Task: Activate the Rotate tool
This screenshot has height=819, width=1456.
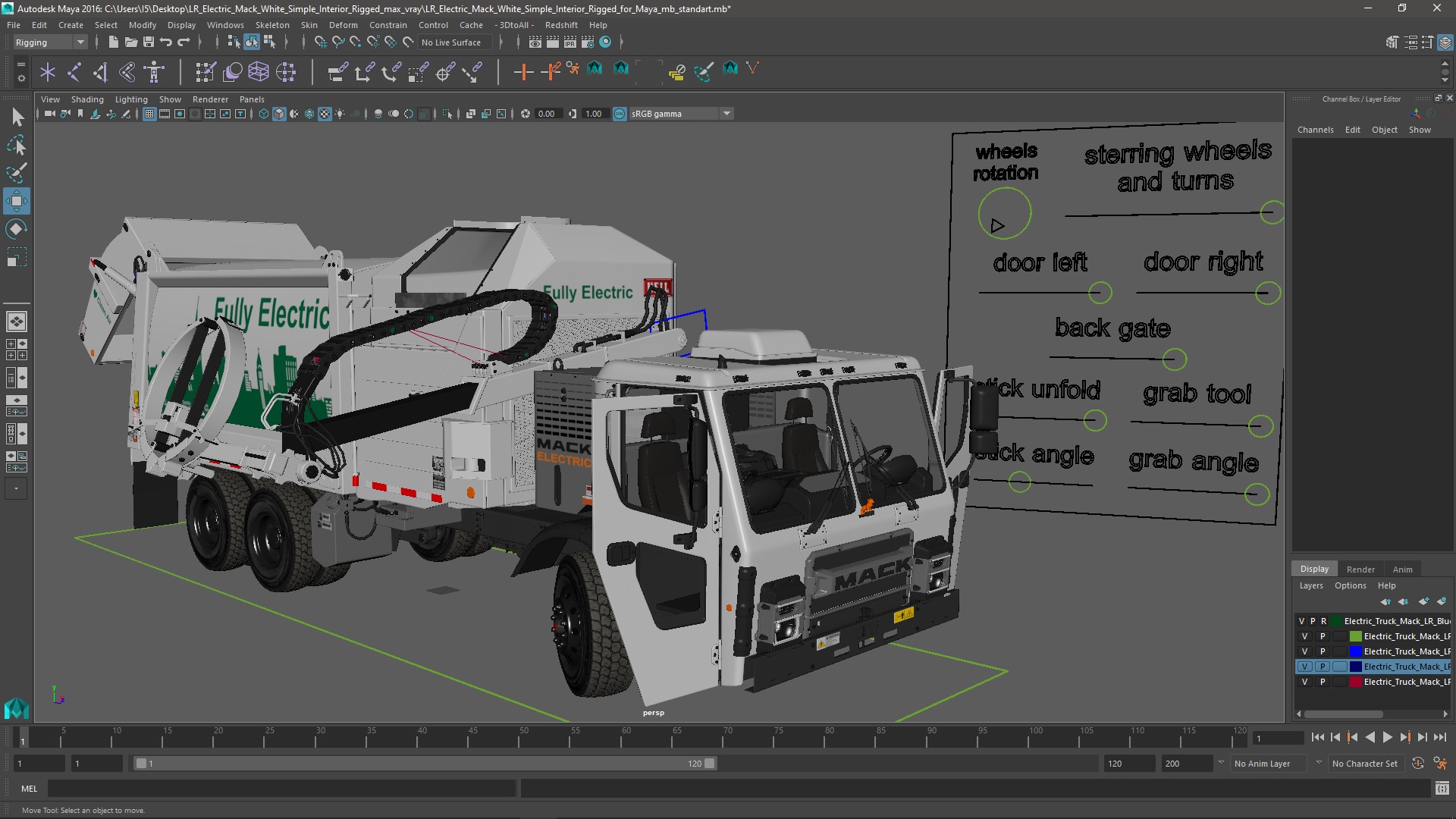Action: 17,229
